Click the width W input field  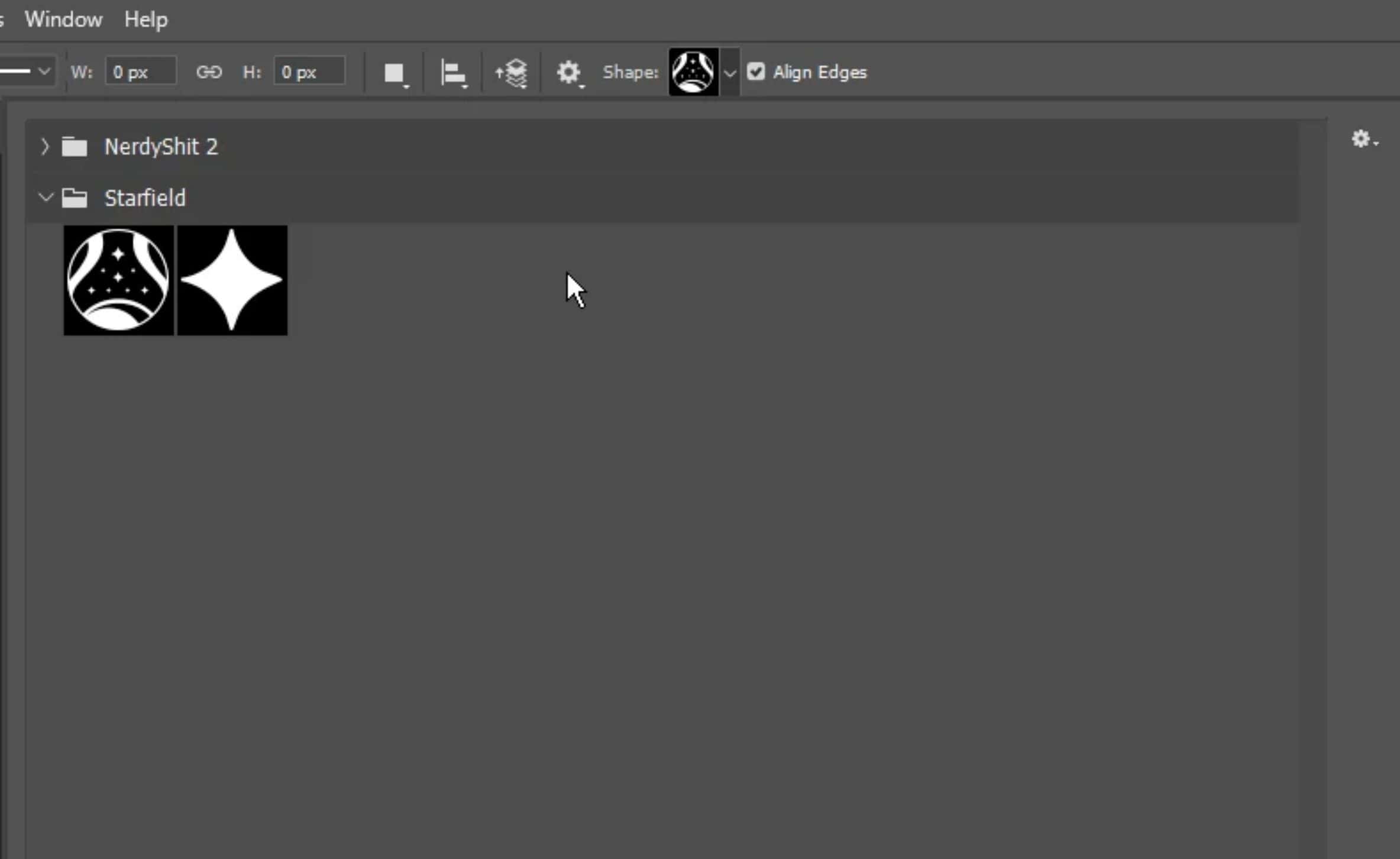pos(141,72)
